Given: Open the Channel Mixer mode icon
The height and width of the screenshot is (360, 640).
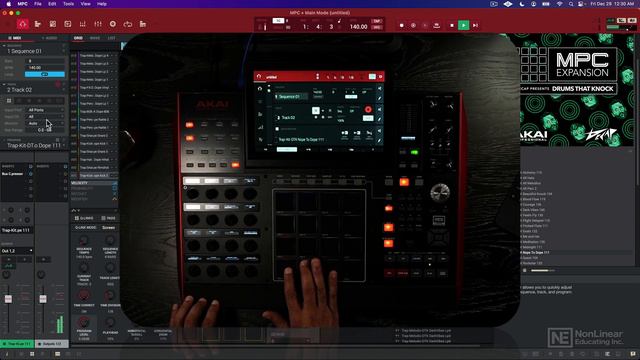Looking at the screenshot, I should click(98, 24).
